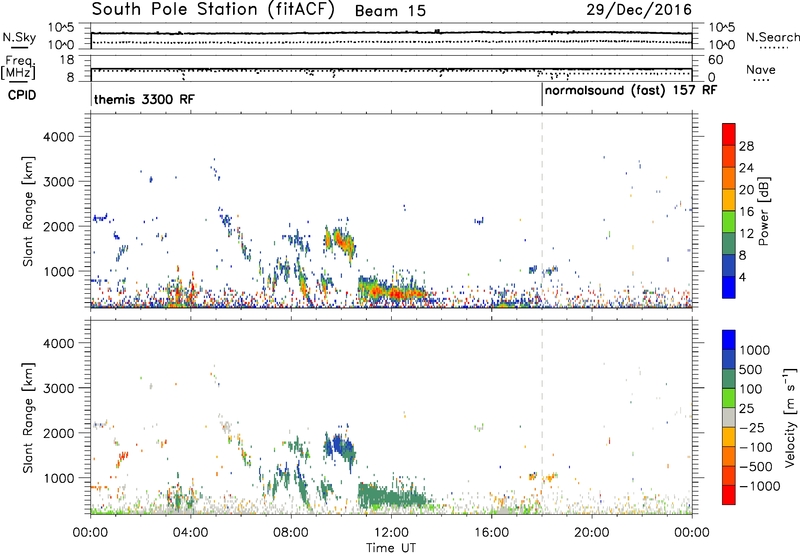Click the '-1000' Velocity colorbar label
This screenshot has width=800, height=554.
[759, 486]
